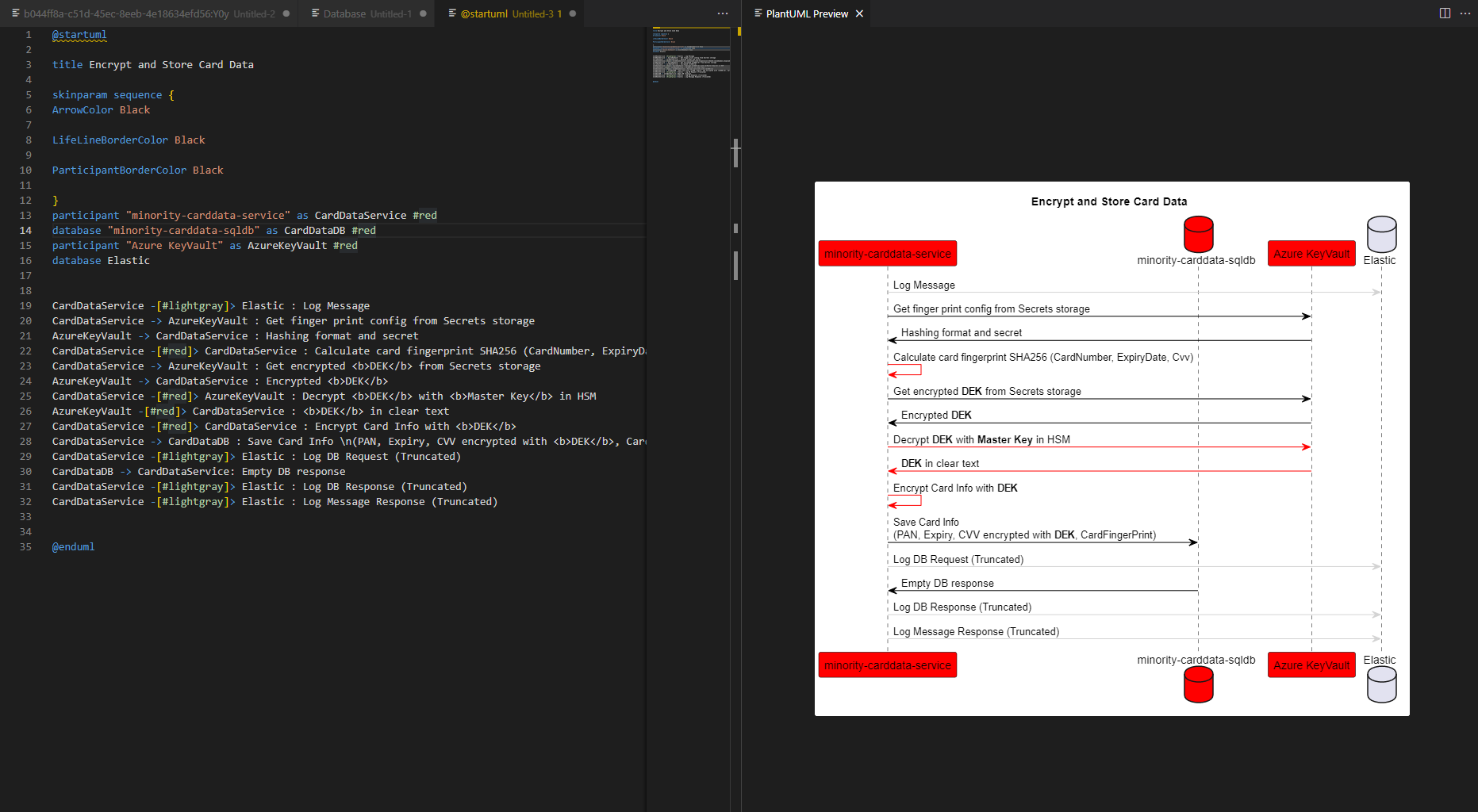Image resolution: width=1478 pixels, height=812 pixels.
Task: Click the red minority-carddata-sqldb database icon at top
Action: tap(1198, 234)
